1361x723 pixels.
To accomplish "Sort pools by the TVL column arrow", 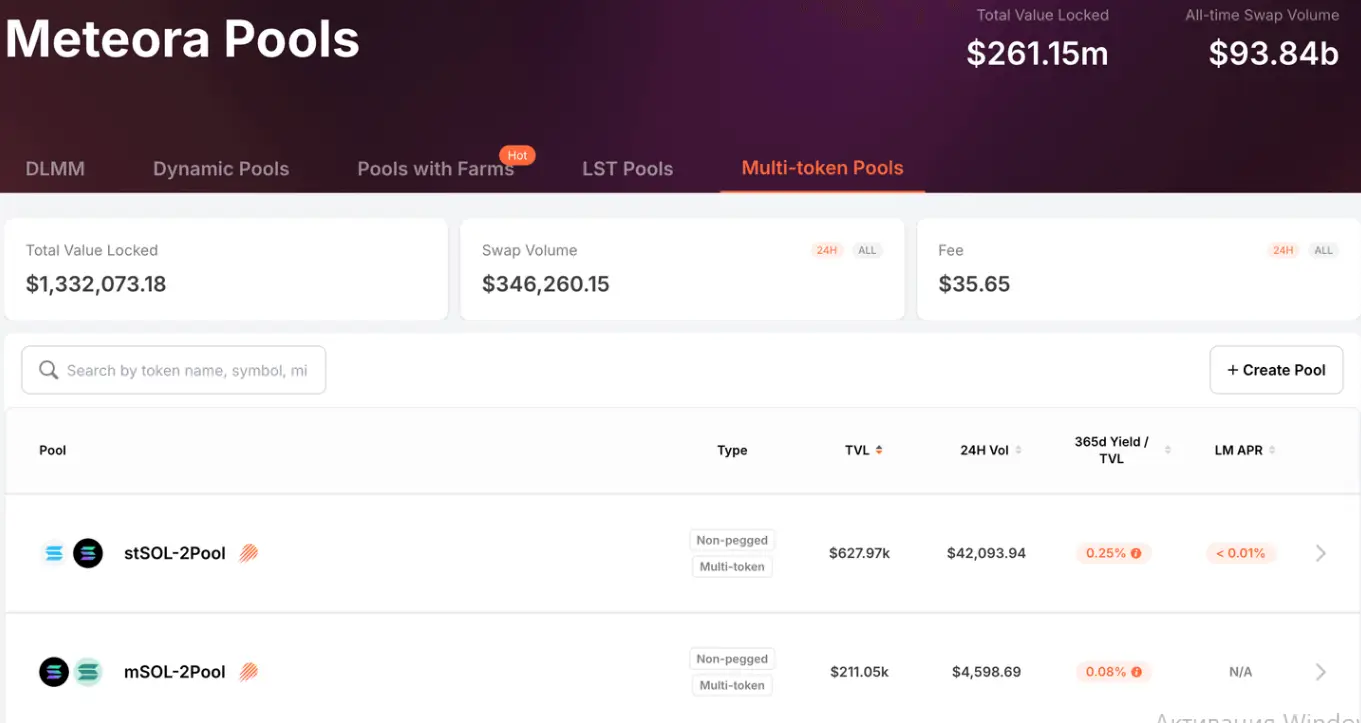I will click(x=879, y=450).
